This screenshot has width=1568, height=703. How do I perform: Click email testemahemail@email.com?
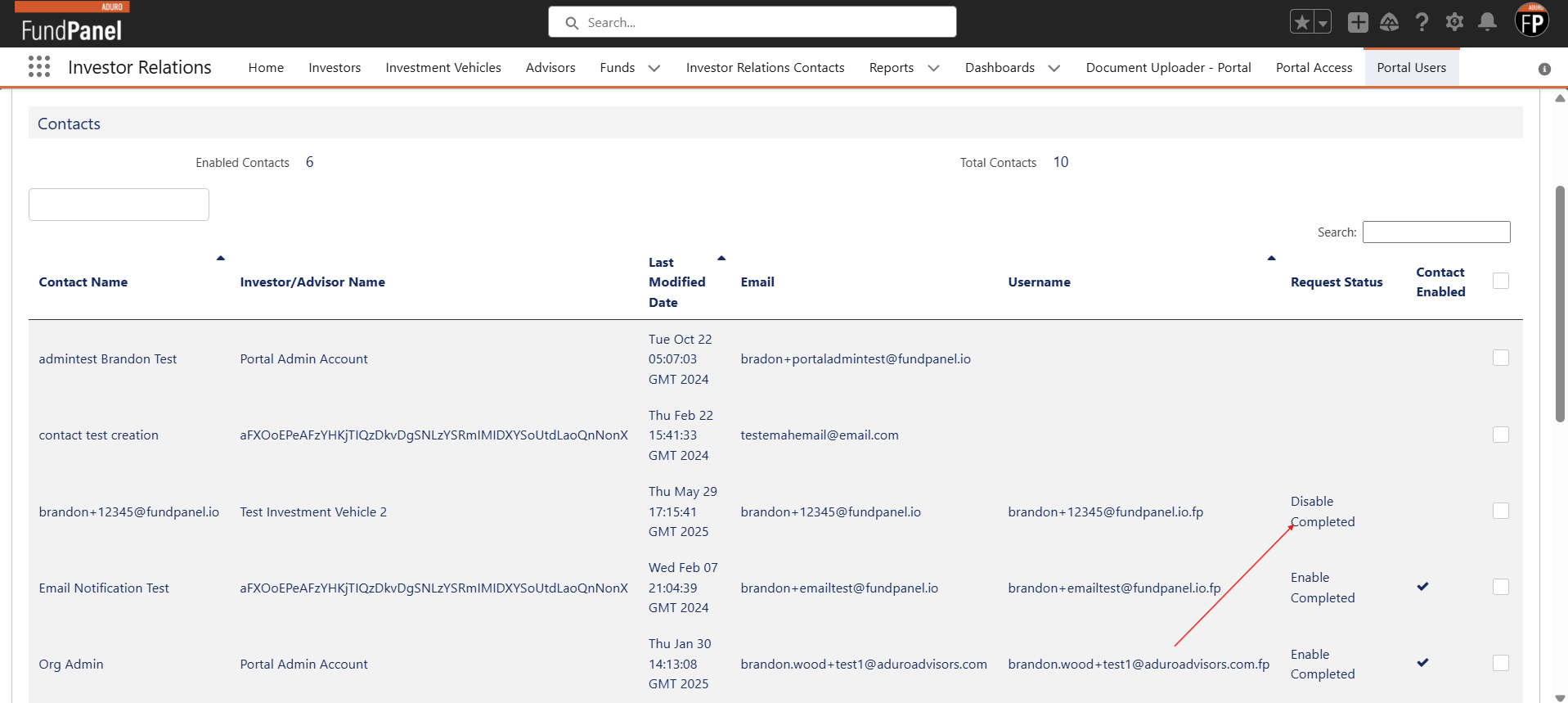click(820, 435)
